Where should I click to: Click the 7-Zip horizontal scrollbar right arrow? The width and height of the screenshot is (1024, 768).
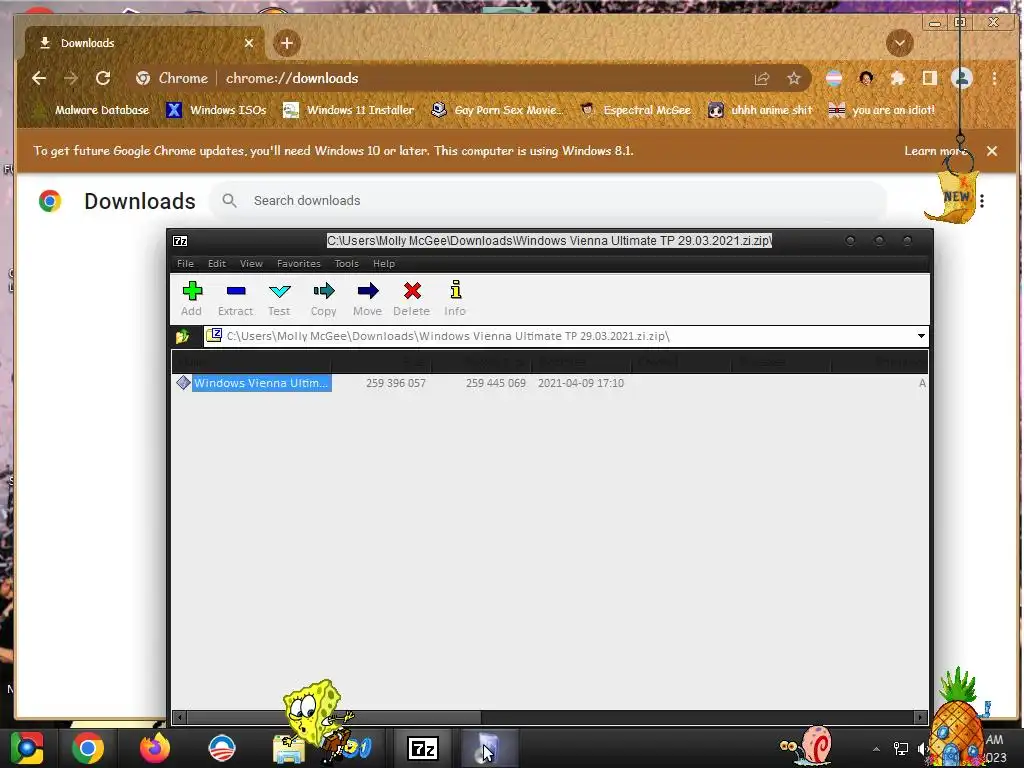pyautogui.click(x=920, y=718)
